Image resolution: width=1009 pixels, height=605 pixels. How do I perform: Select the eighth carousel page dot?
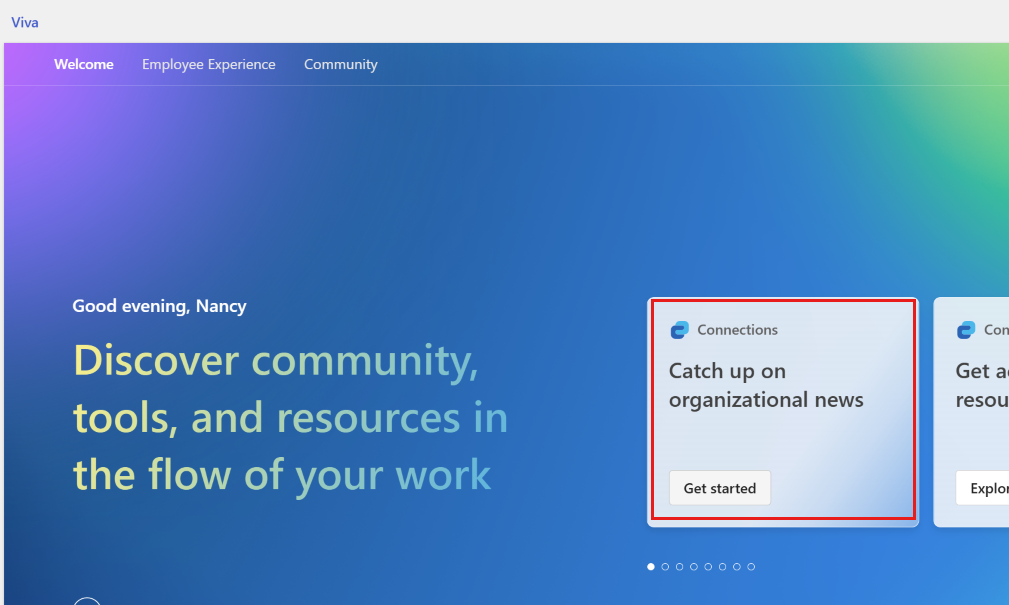click(x=751, y=566)
